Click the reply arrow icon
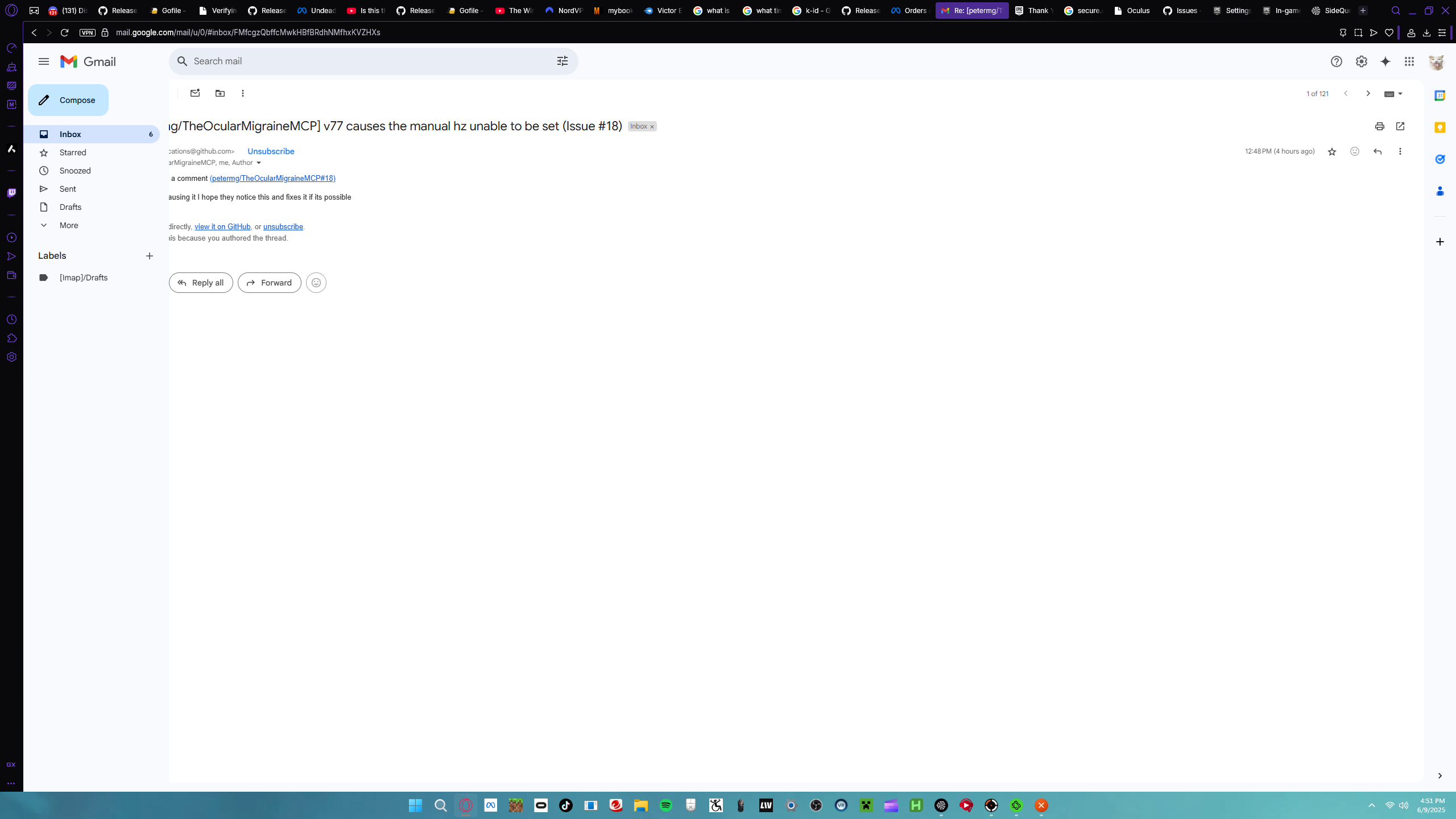This screenshot has height=819, width=1456. coord(1377,151)
